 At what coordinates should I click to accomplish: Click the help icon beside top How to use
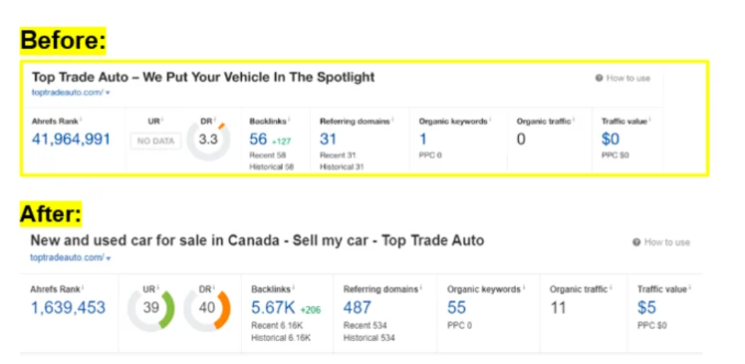click(599, 78)
